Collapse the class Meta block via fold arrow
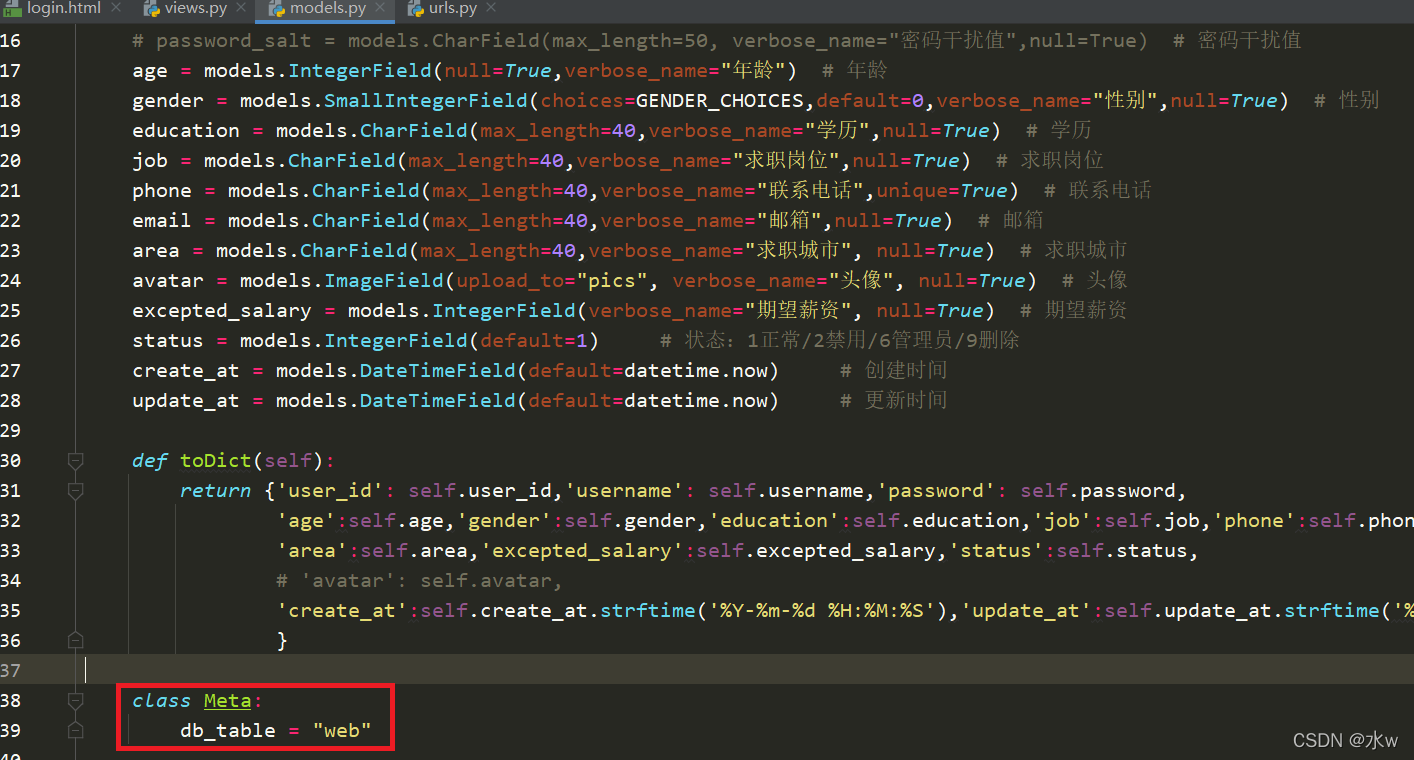This screenshot has height=760, width=1414. tap(75, 701)
